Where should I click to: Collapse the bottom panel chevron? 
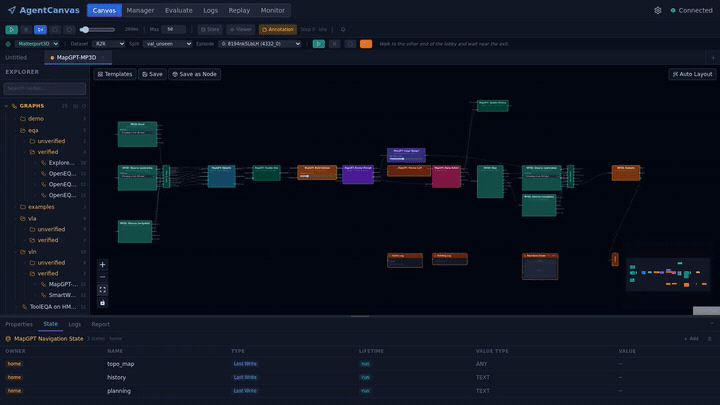click(712, 324)
